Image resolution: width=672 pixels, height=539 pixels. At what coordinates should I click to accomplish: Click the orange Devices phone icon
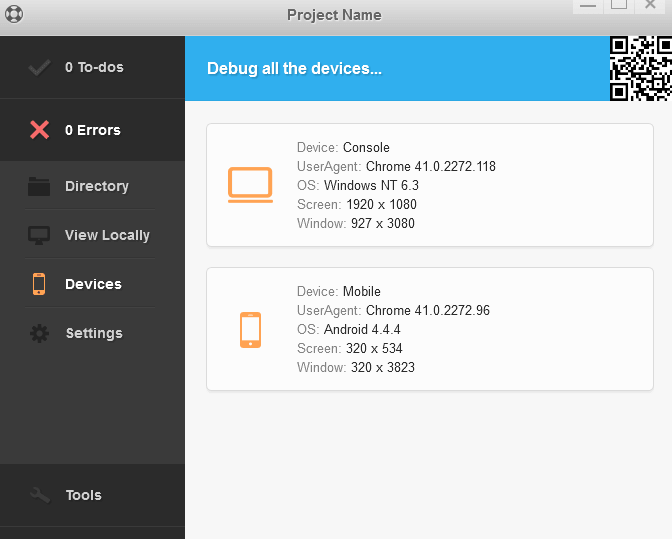coord(39,284)
